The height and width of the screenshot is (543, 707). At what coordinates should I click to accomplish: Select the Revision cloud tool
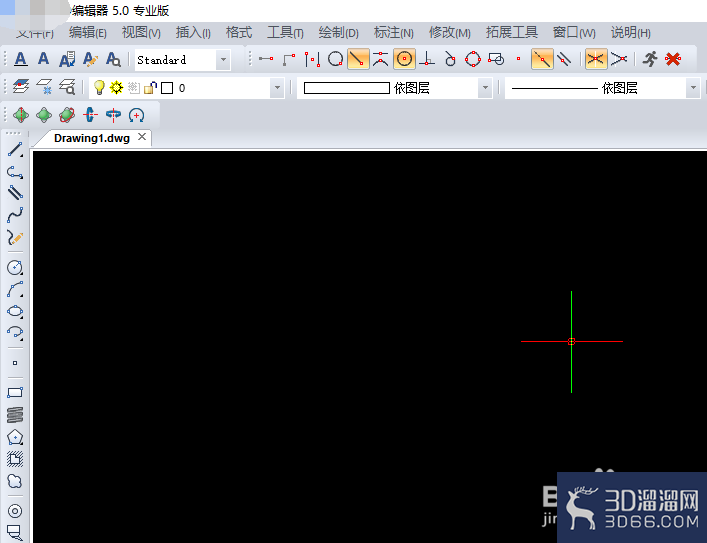15,481
